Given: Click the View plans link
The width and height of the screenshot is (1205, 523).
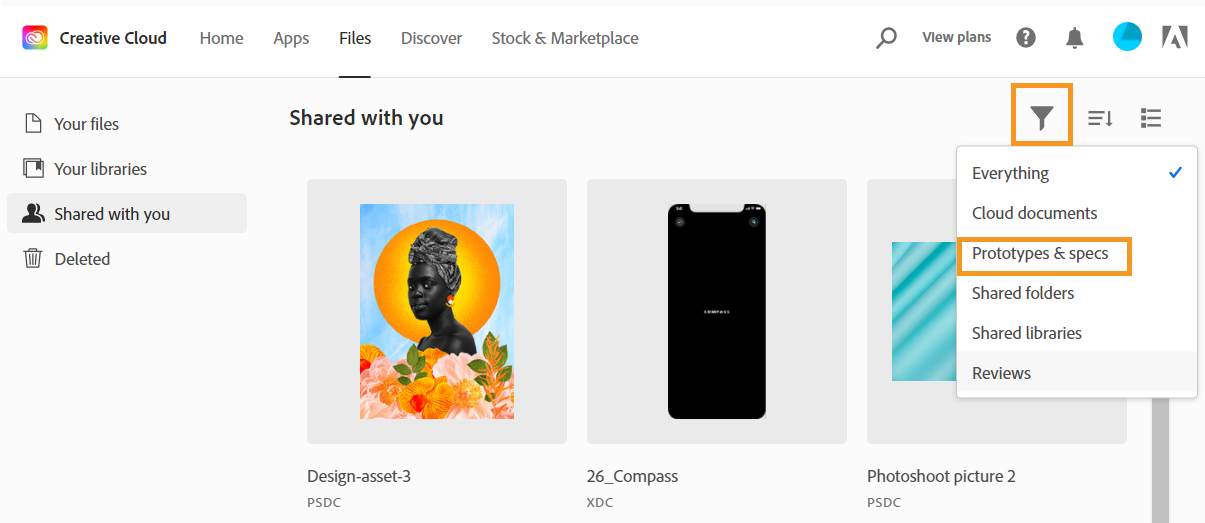Looking at the screenshot, I should click(x=957, y=38).
